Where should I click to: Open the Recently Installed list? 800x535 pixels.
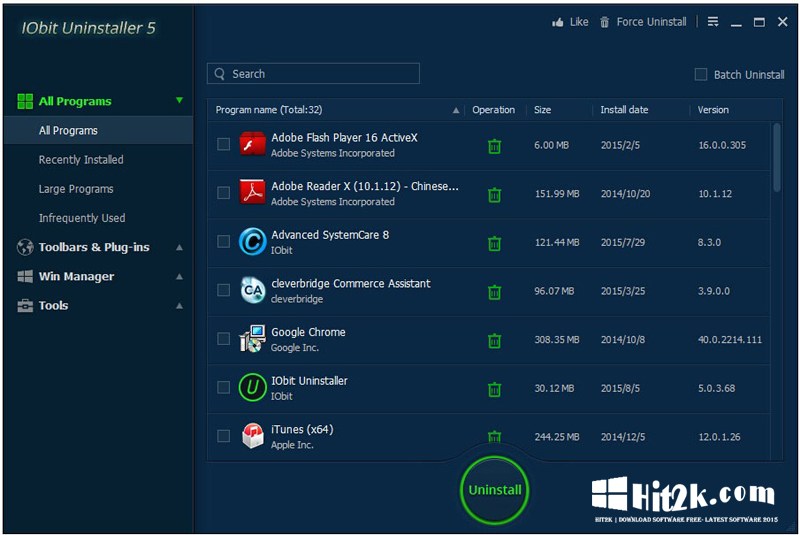point(81,160)
